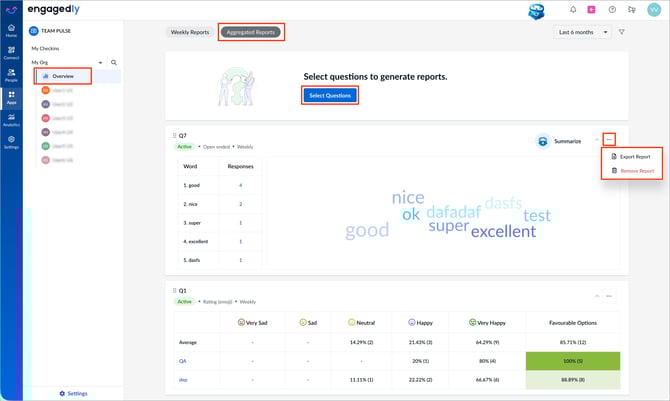Viewport: 670px width, 401px height.
Task: Open My Checkins in the sidebar
Action: pos(45,48)
